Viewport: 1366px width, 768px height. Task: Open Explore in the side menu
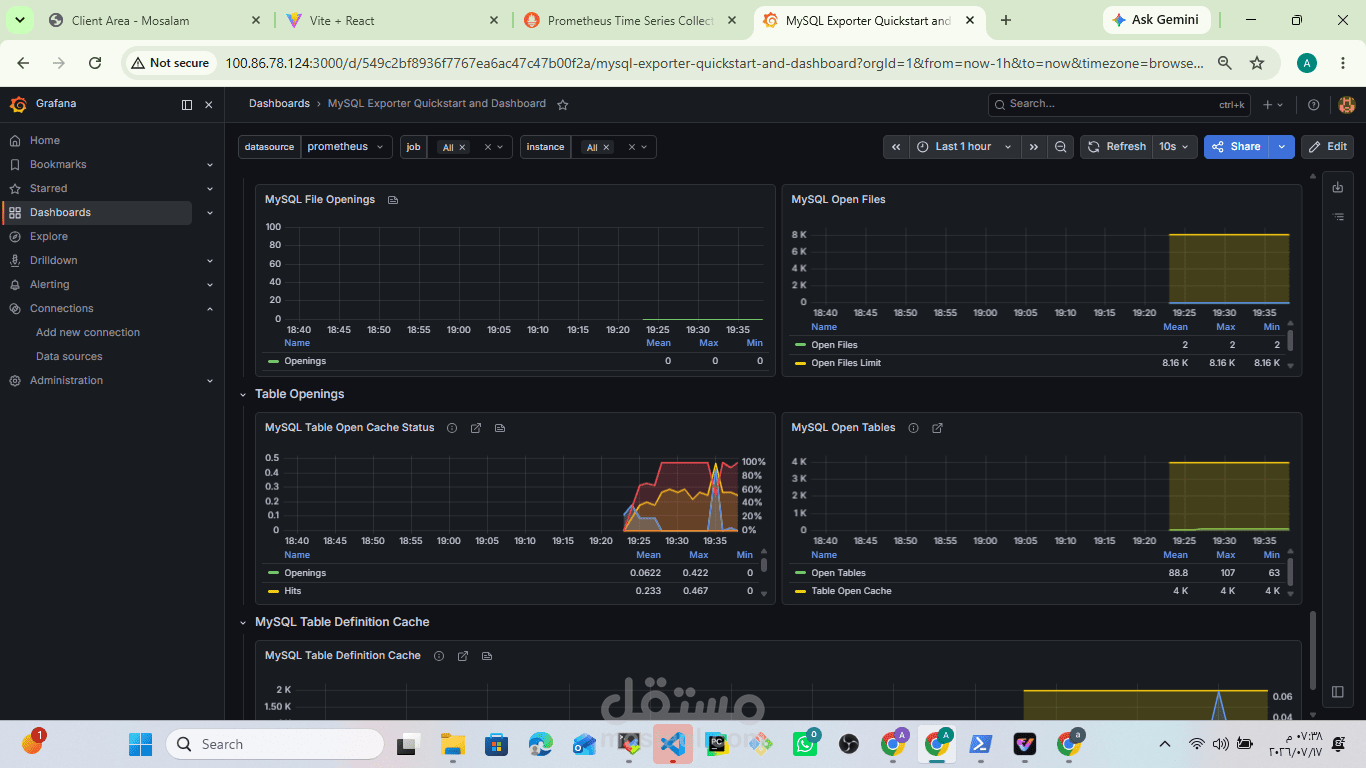(x=49, y=237)
